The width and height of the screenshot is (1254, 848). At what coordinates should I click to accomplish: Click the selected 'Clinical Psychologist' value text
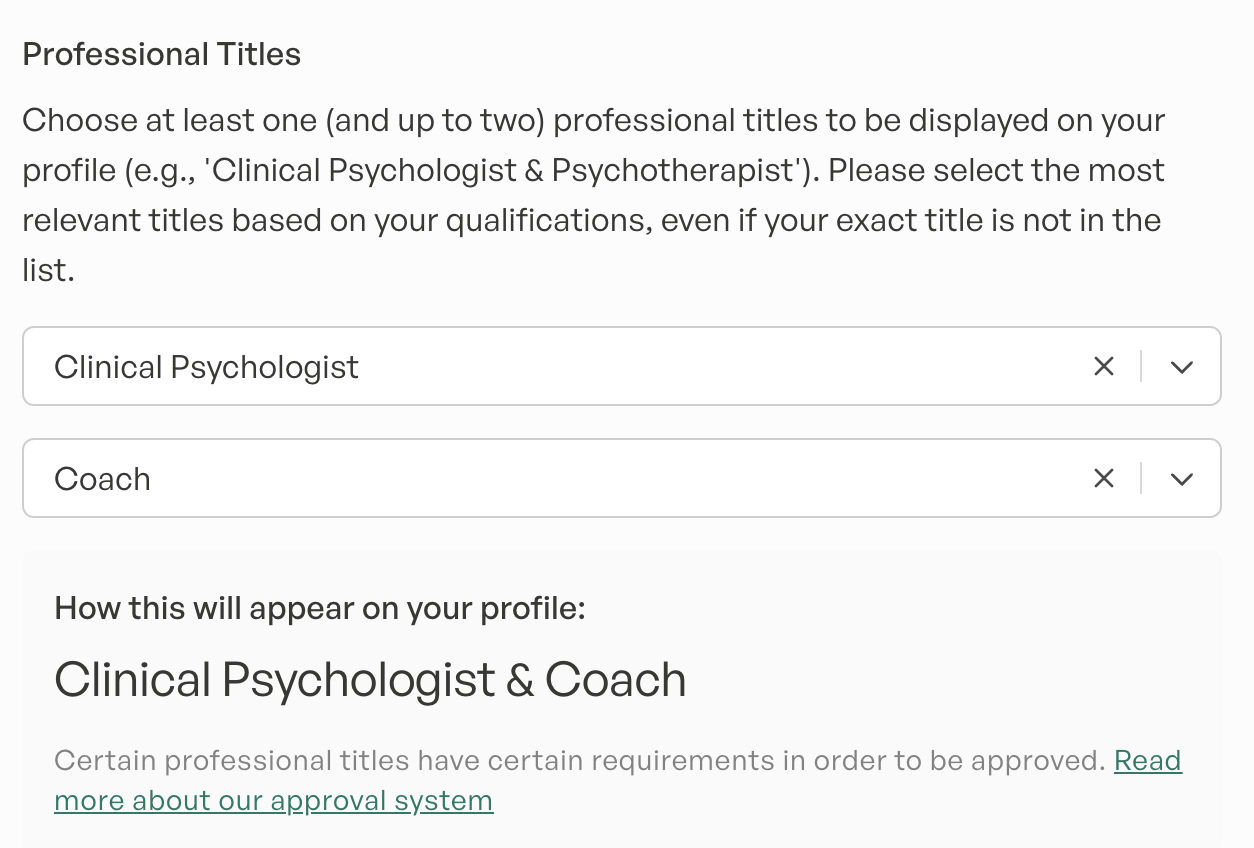pyautogui.click(x=206, y=367)
